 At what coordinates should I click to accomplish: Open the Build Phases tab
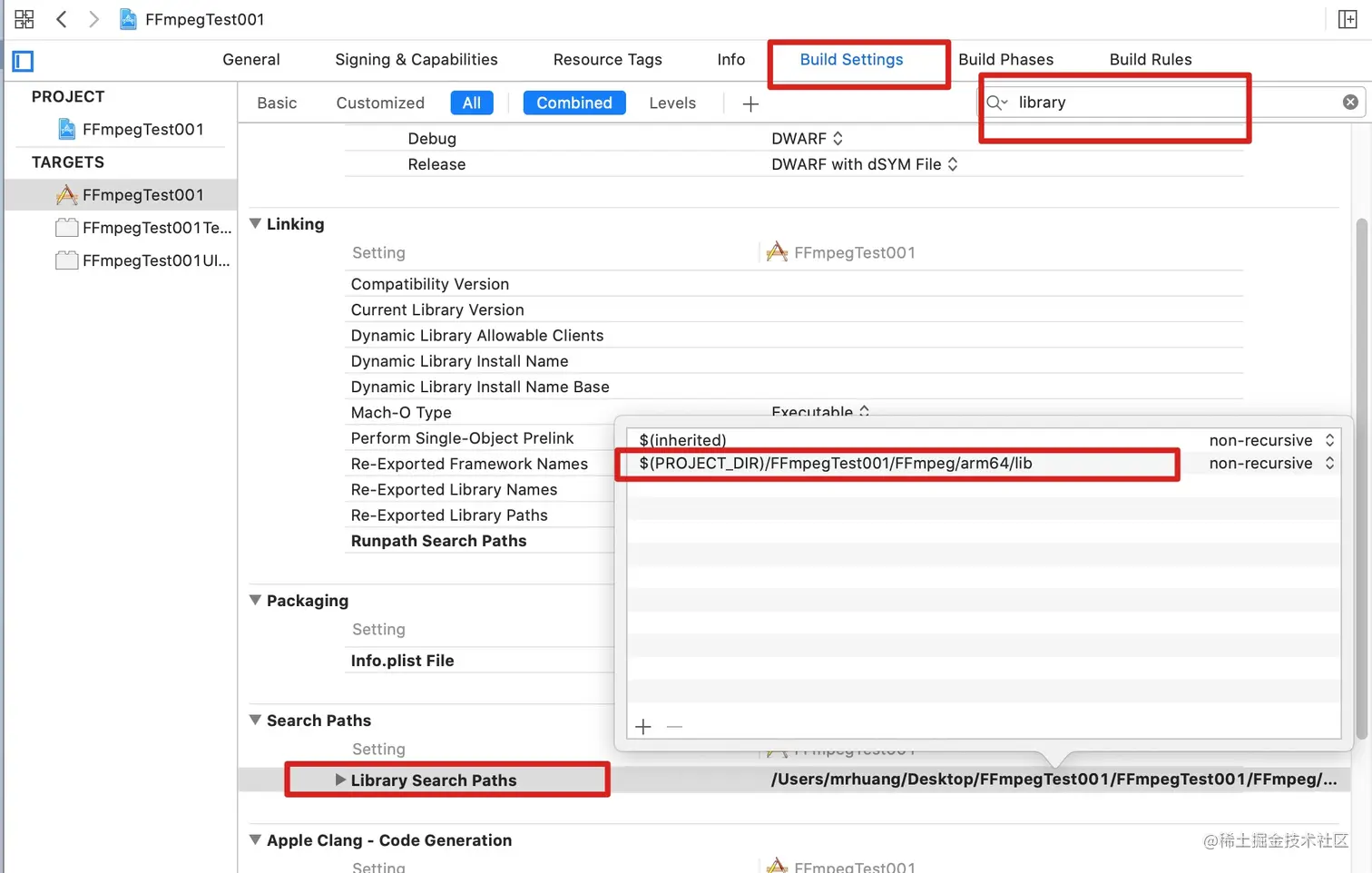[x=1006, y=59]
